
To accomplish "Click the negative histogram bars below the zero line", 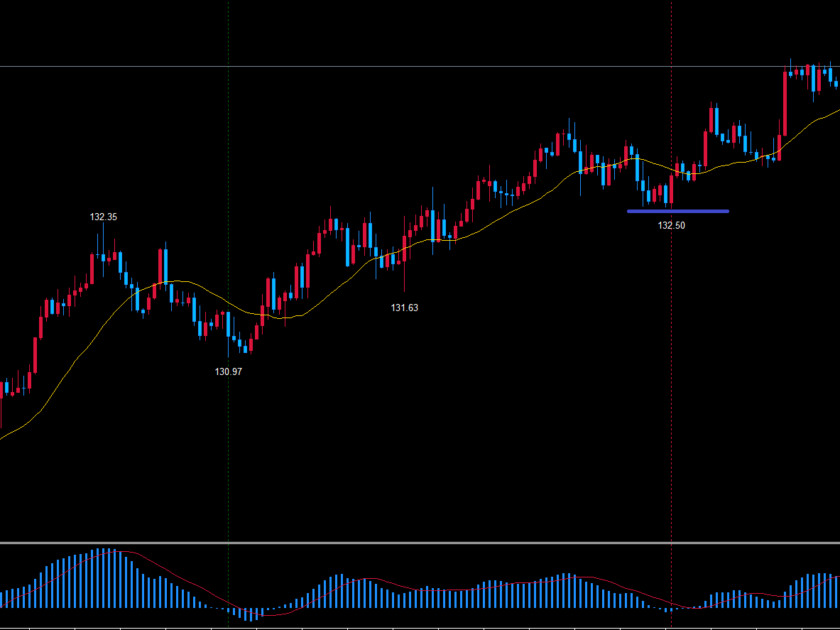I will pos(247,612).
